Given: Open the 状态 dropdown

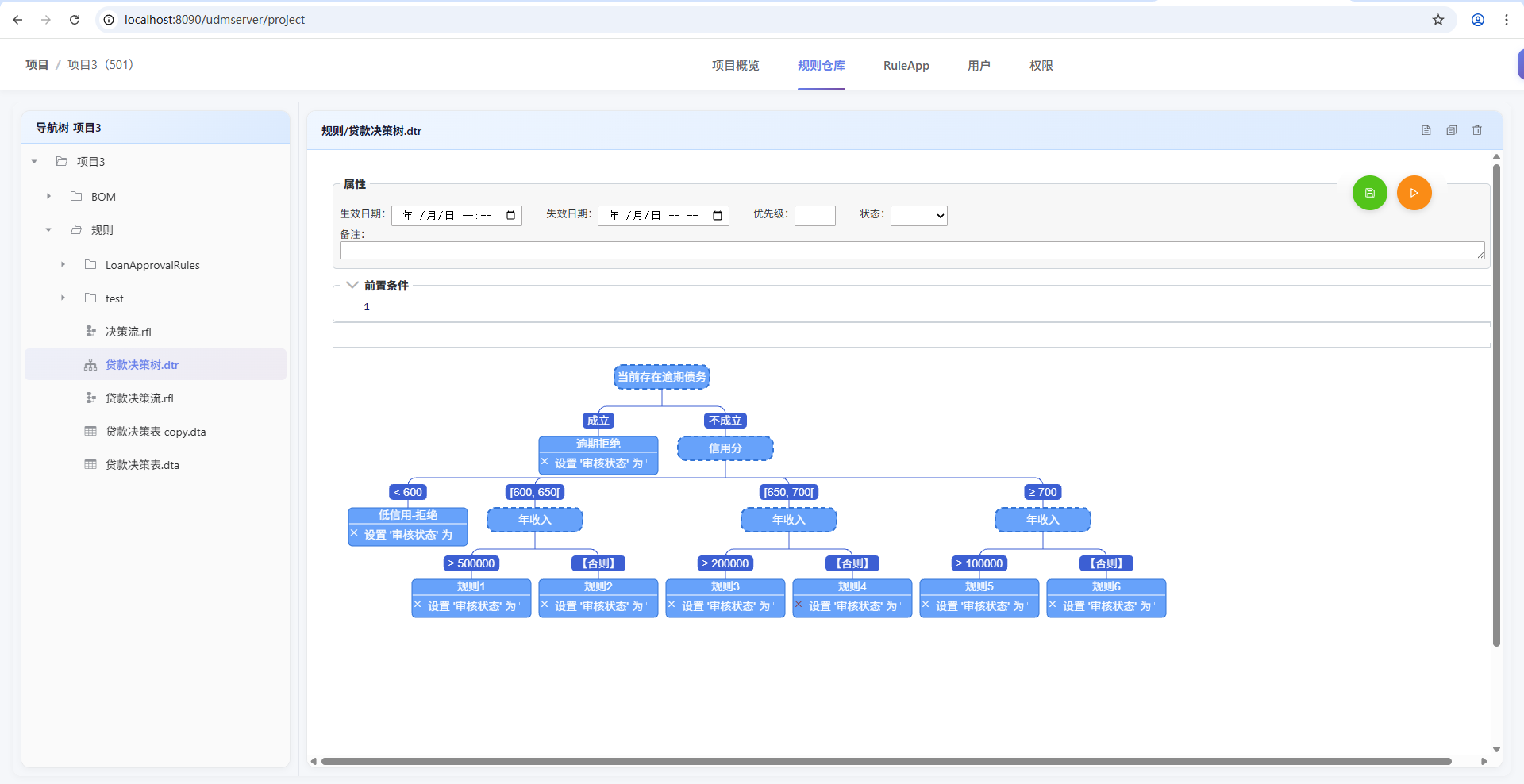Looking at the screenshot, I should [x=918, y=216].
